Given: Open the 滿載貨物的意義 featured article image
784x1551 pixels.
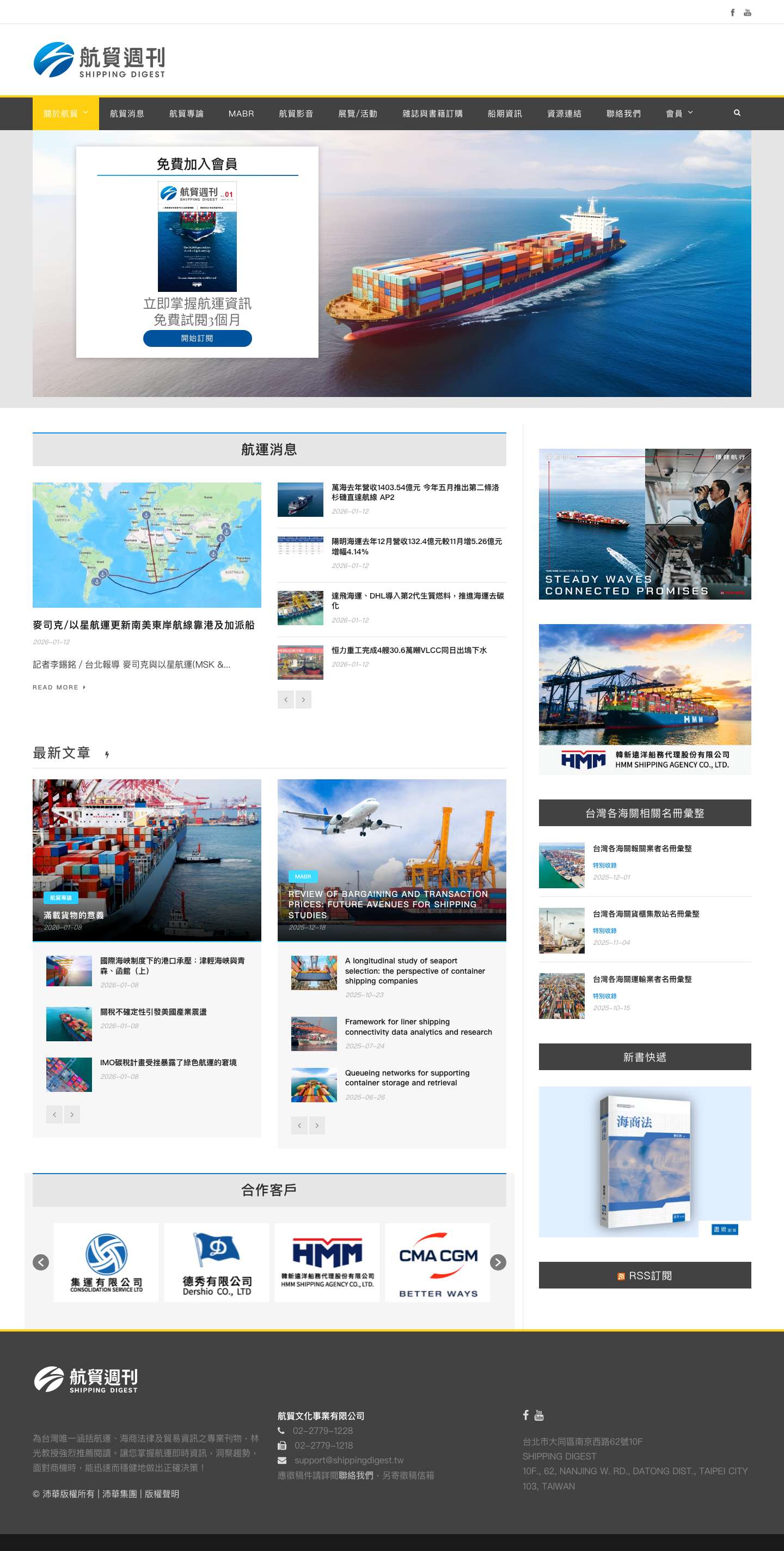Looking at the screenshot, I should 147,860.
